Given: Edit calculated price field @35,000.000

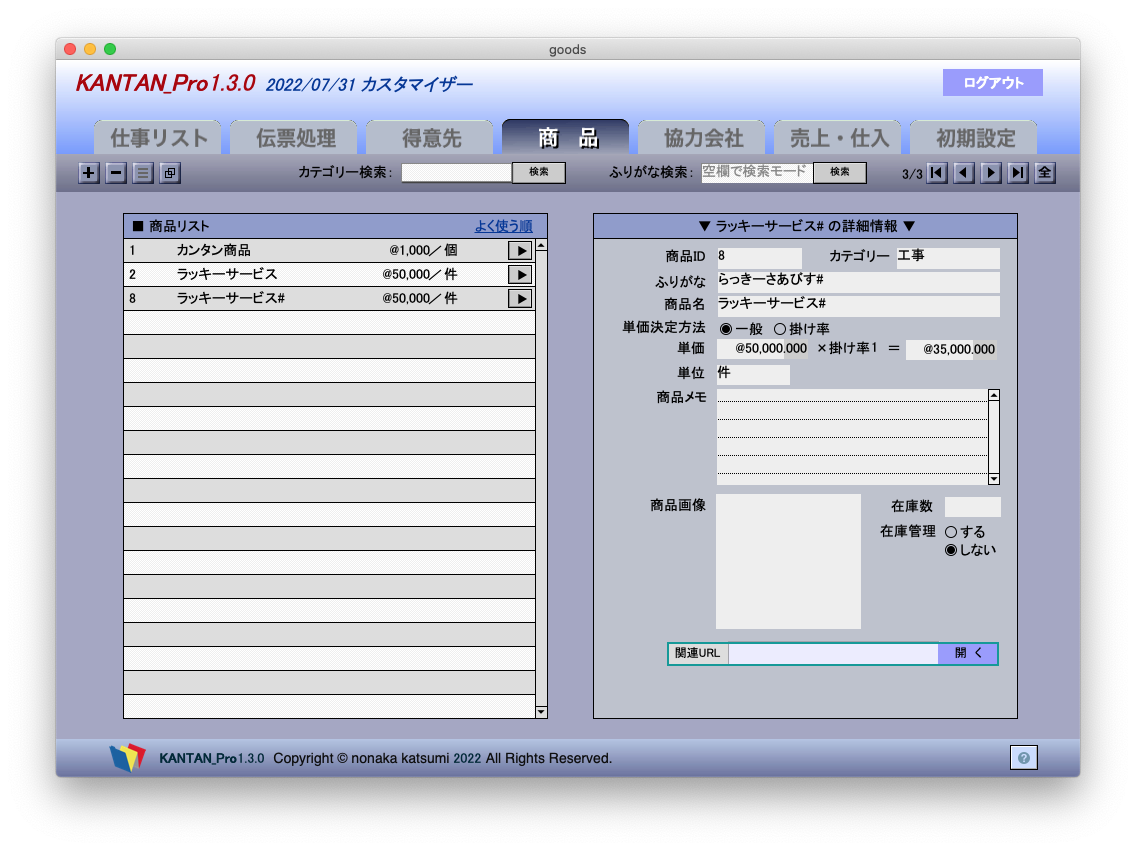Looking at the screenshot, I should pos(951,349).
